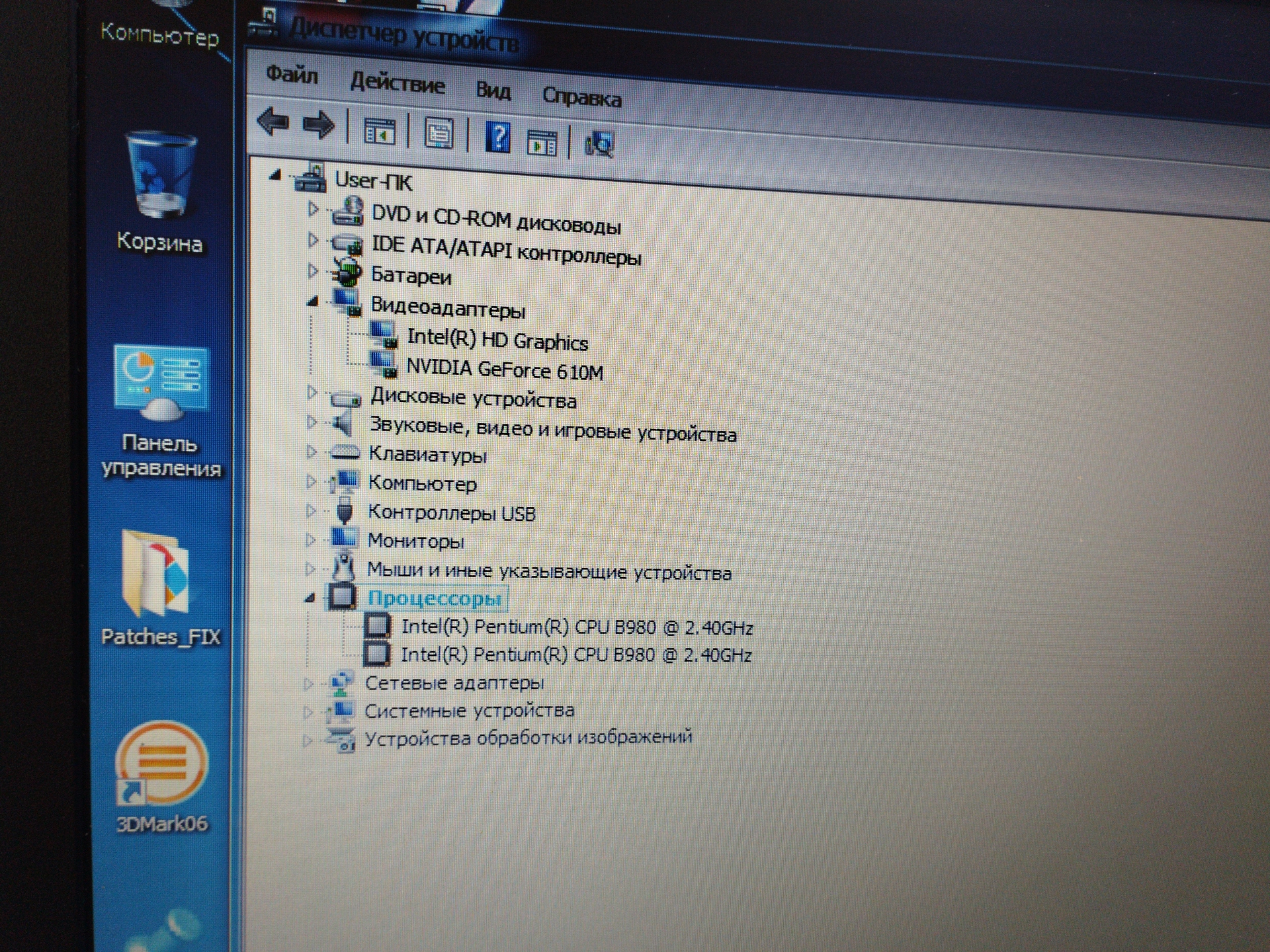Screen dimensions: 1270x952
Task: Click IDE ATA/ATAPI контроллеры icon
Action: 347,243
